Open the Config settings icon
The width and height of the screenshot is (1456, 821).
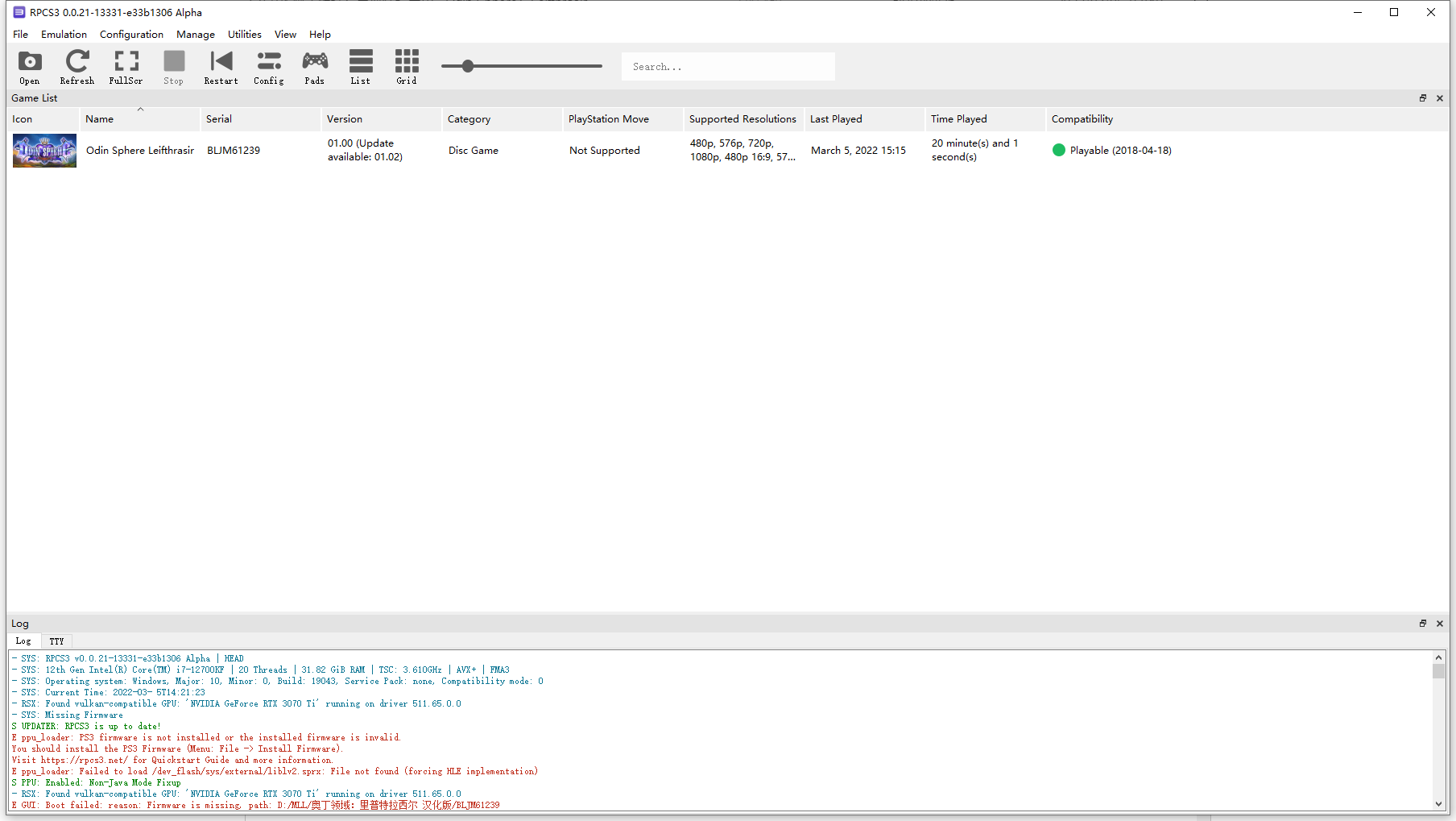point(269,67)
